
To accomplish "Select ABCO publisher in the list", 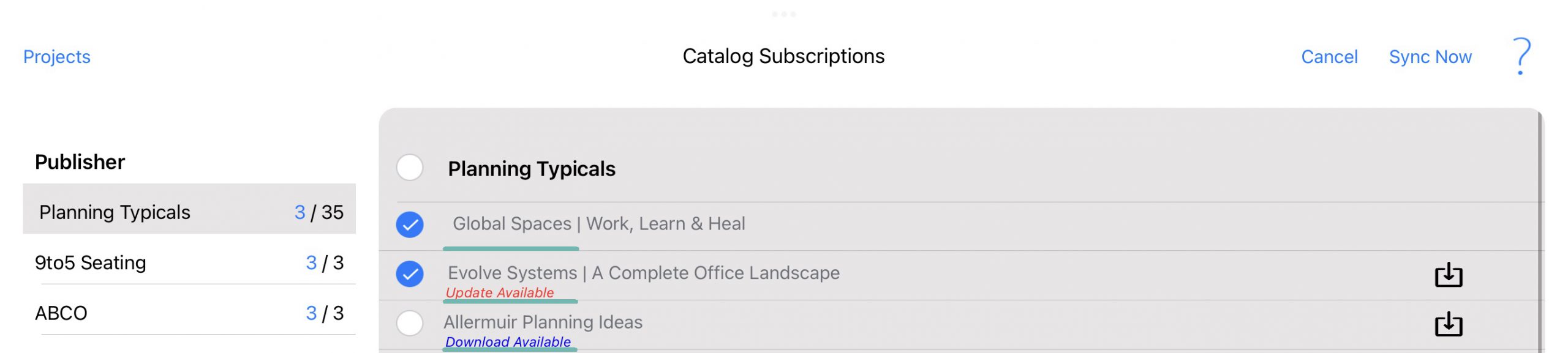I will coord(189,313).
